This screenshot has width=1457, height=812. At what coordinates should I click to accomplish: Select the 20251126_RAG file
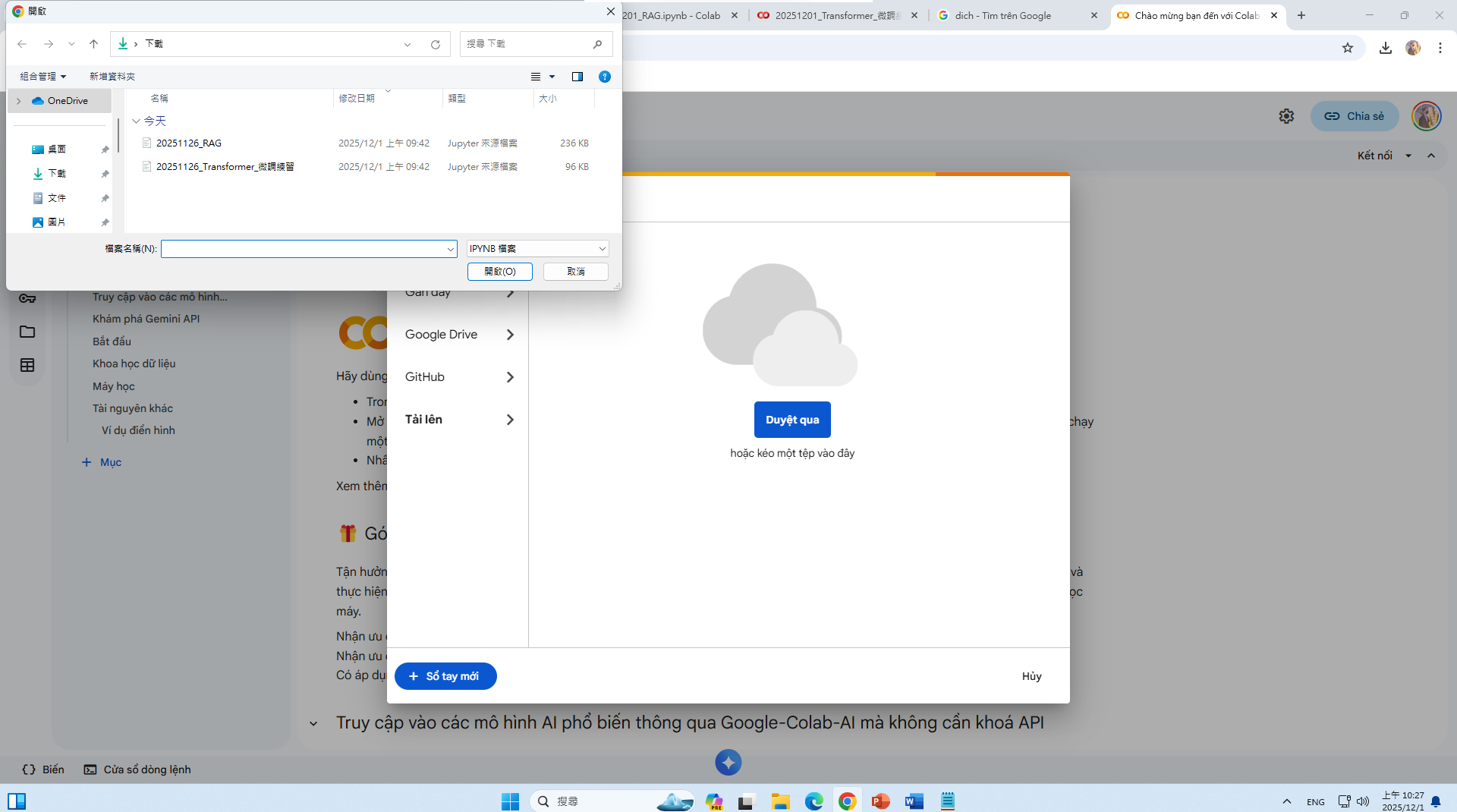point(189,143)
